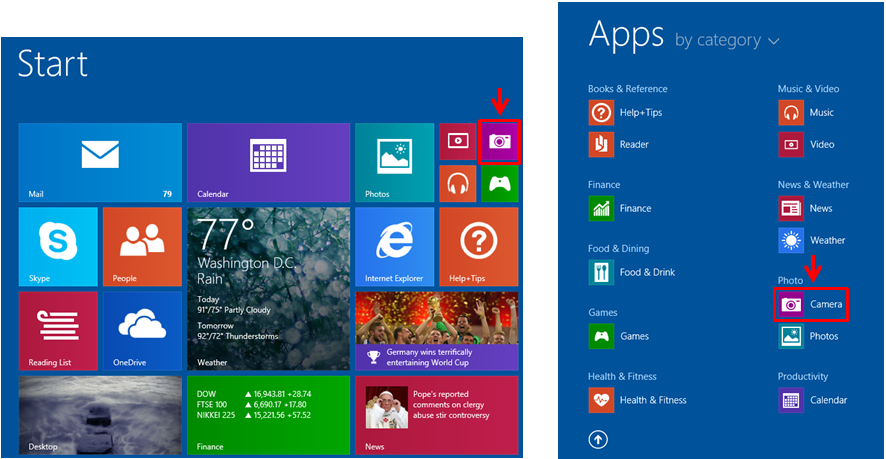Image resolution: width=886 pixels, height=459 pixels.
Task: Open the Video tile on Start screen
Action: pyautogui.click(x=458, y=141)
